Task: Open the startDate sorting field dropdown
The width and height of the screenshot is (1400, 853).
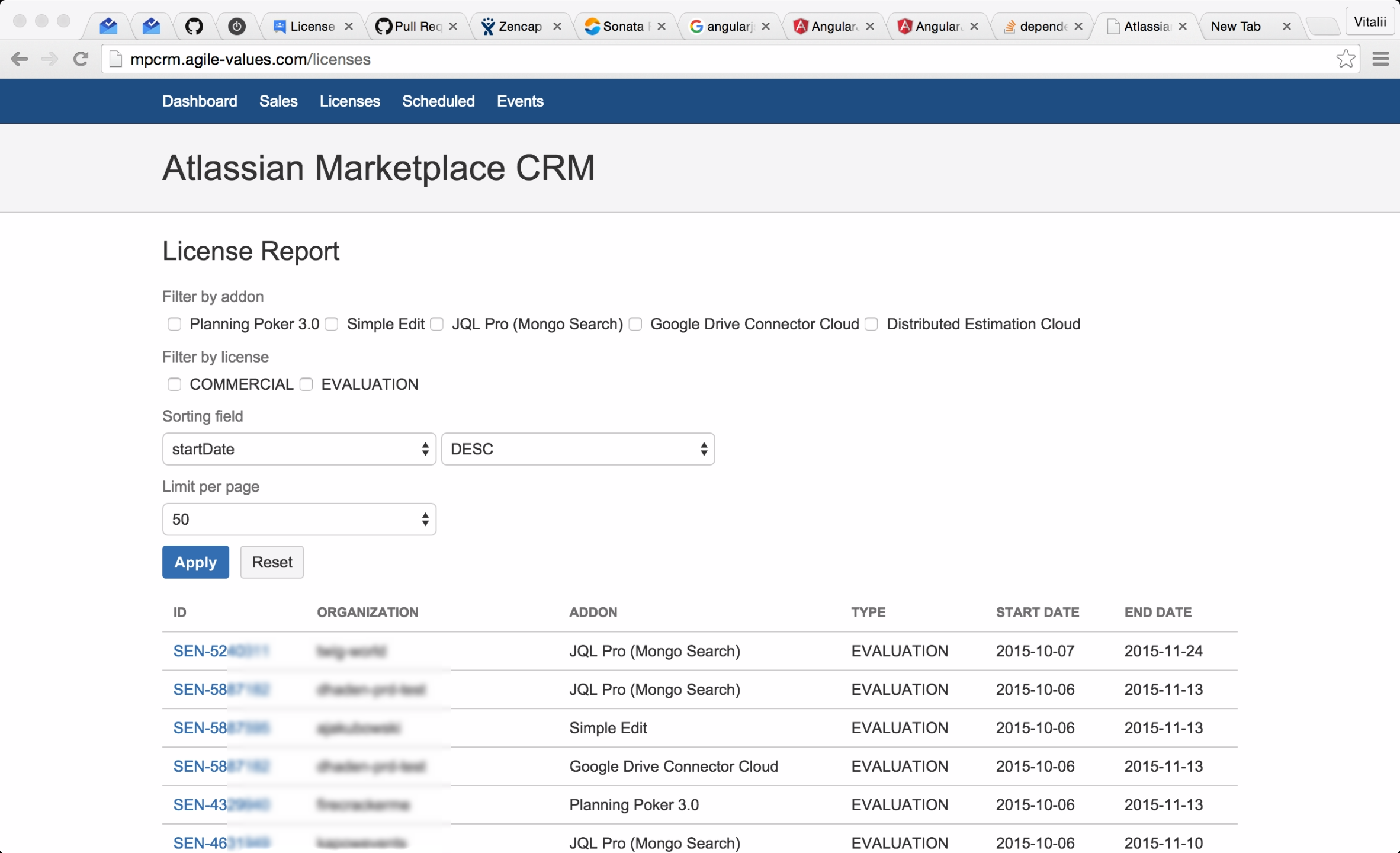Action: (x=299, y=449)
